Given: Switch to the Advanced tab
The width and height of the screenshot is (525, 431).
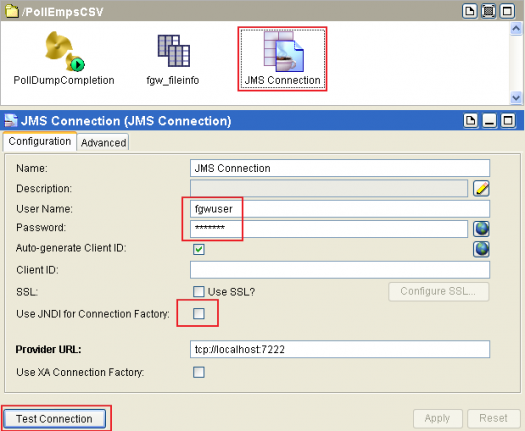Looking at the screenshot, I should (x=103, y=143).
